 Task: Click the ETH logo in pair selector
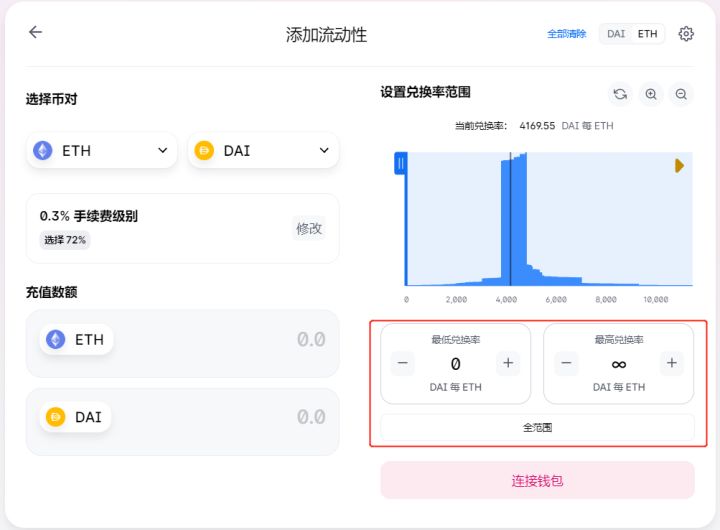tap(43, 150)
